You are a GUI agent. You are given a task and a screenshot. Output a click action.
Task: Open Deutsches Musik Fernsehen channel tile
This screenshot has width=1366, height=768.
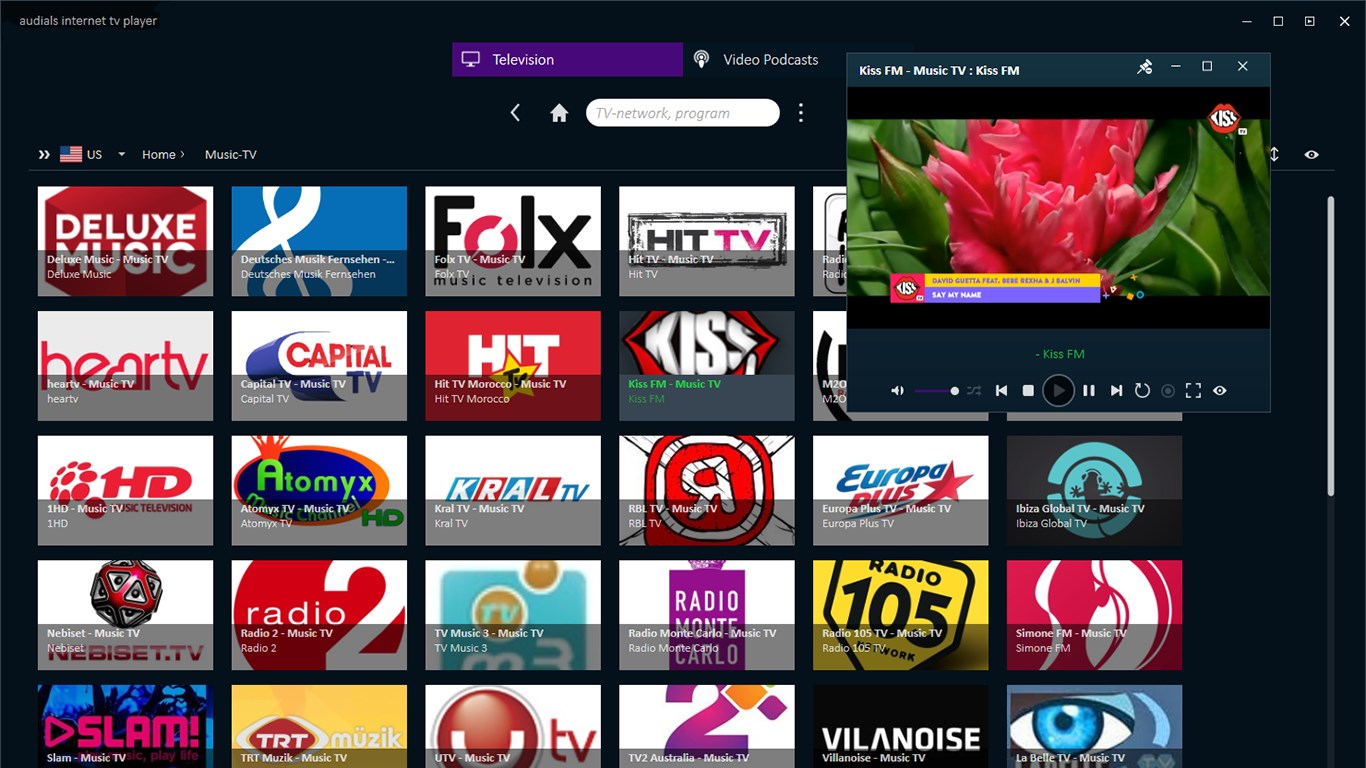(319, 241)
